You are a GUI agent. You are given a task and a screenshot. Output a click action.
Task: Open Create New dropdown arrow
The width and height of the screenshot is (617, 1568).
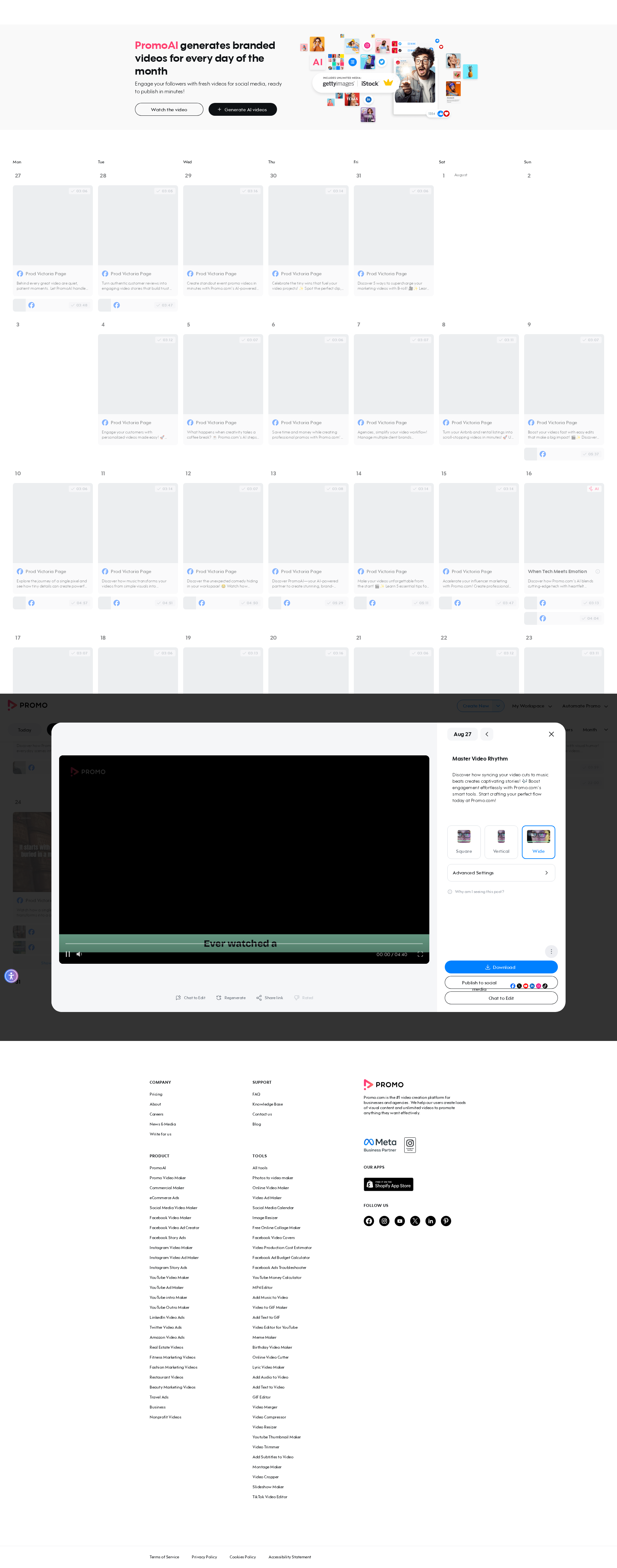[x=498, y=706]
